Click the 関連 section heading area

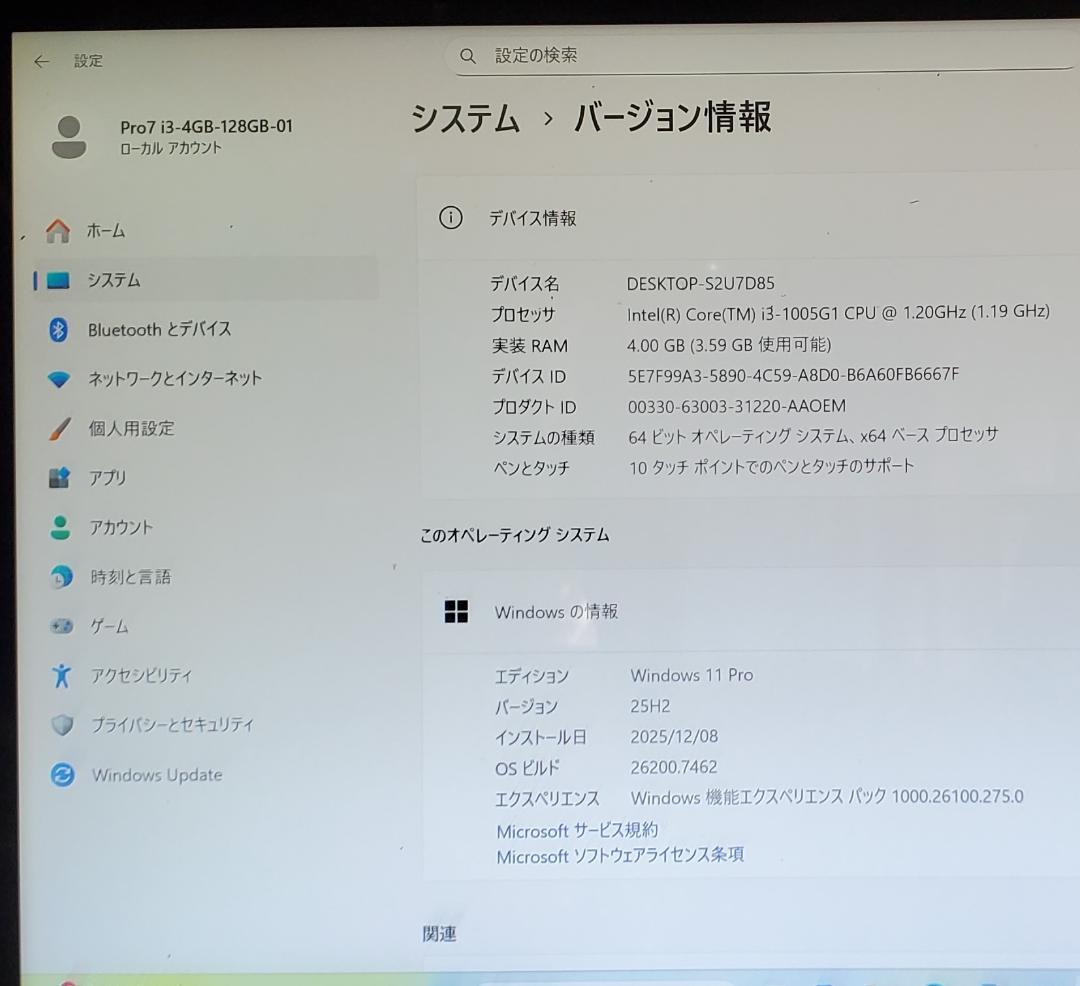tap(440, 933)
